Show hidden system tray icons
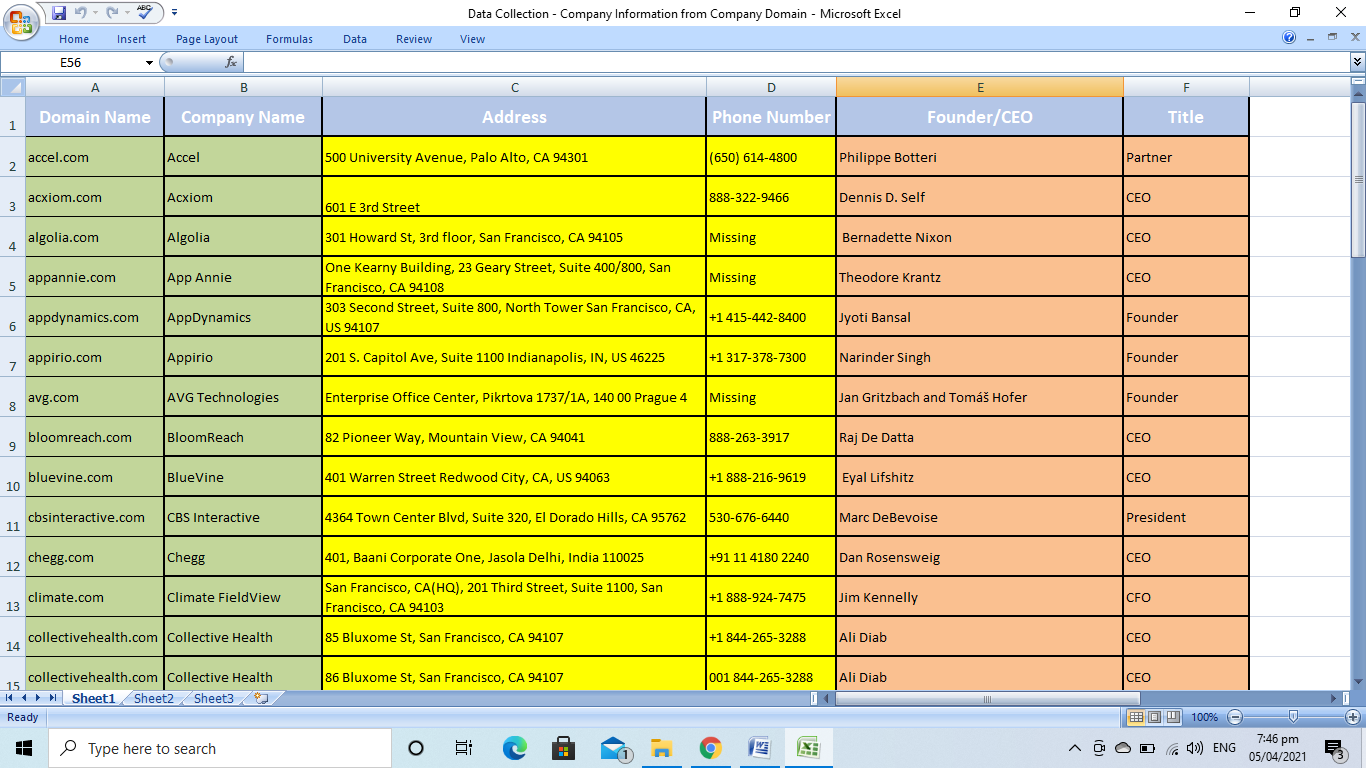Image resolution: width=1366 pixels, height=768 pixels. coord(1075,748)
